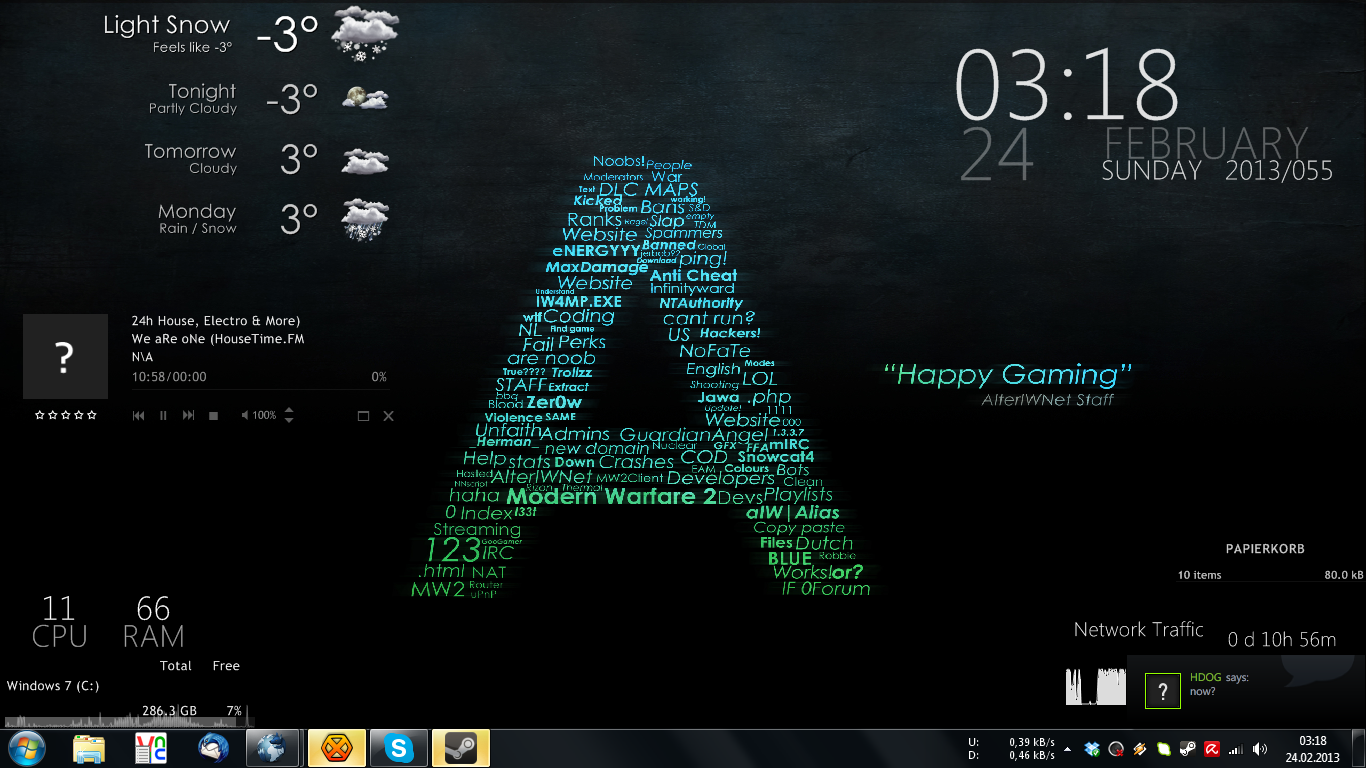Close the music player widget
Viewport: 1366px width, 768px height.
(x=389, y=416)
